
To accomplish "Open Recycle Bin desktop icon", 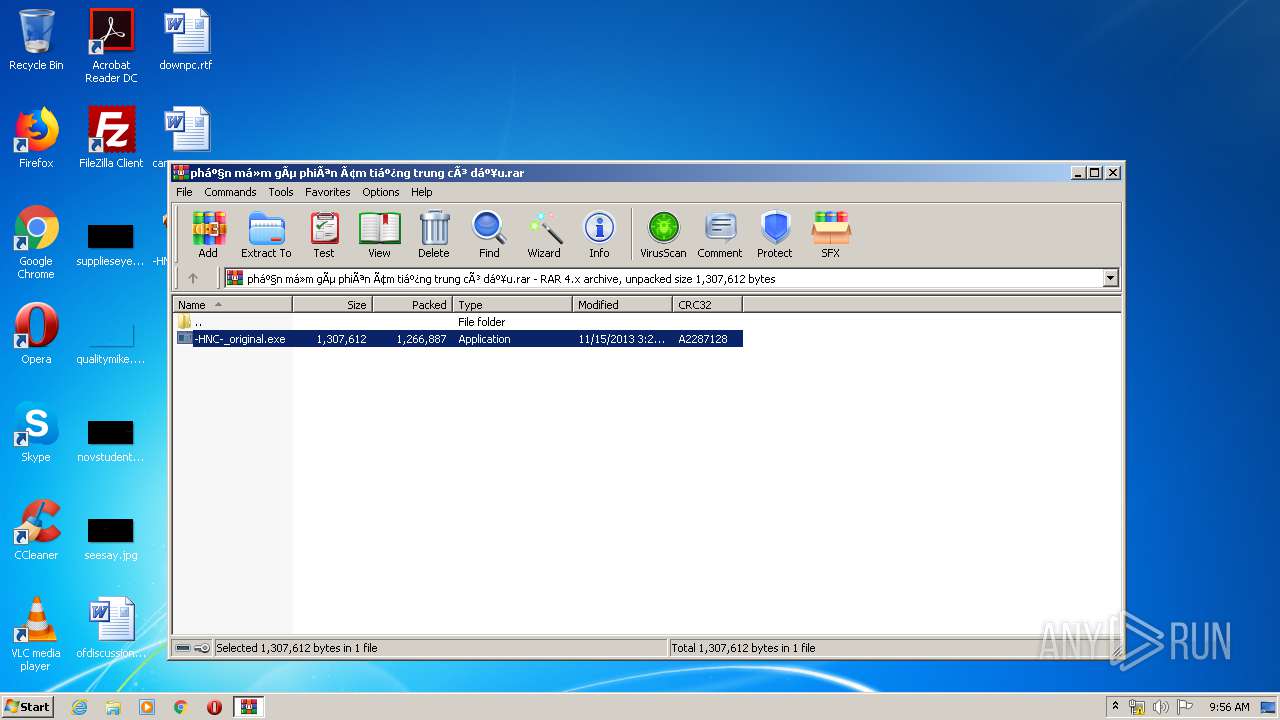I will [36, 40].
